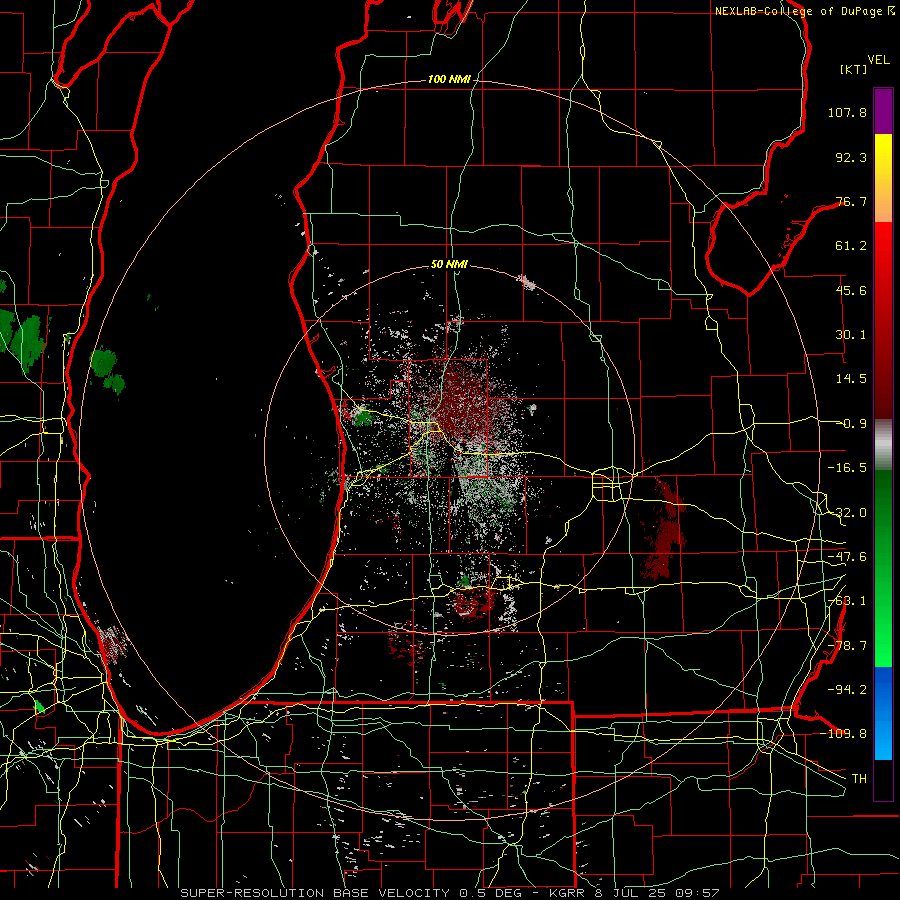Viewport: 900px width, 900px height.
Task: Click the -47.6 legend value
Action: click(847, 557)
